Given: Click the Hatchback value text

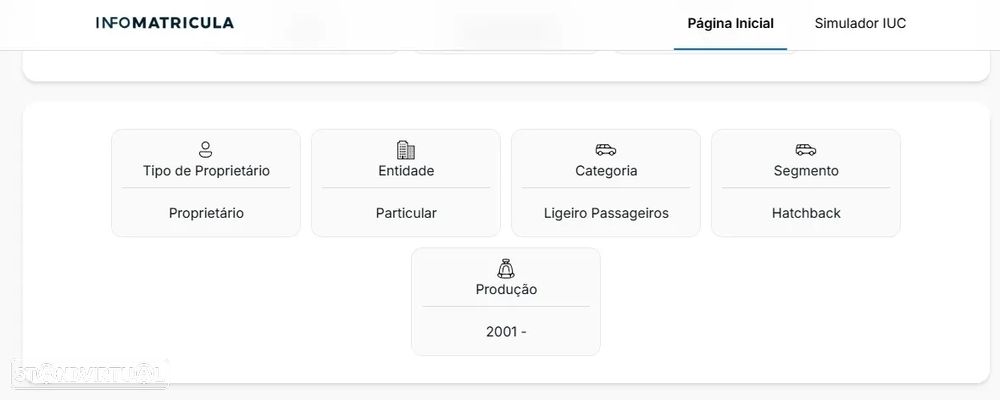Looking at the screenshot, I should tap(806, 213).
